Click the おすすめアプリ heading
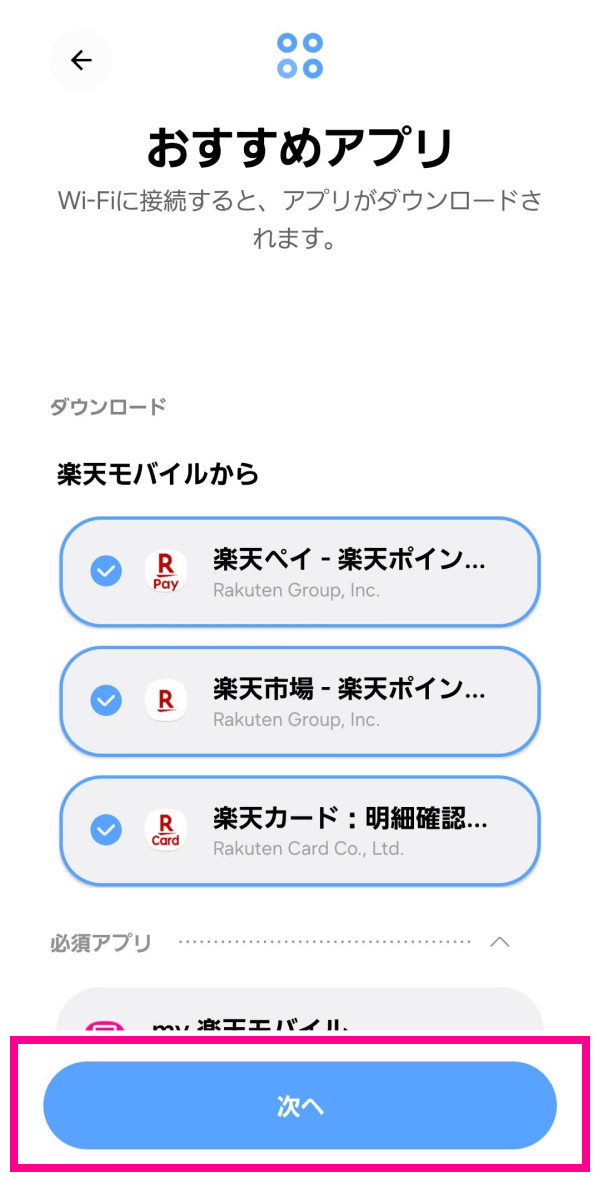The height and width of the screenshot is (1180, 600). click(300, 148)
